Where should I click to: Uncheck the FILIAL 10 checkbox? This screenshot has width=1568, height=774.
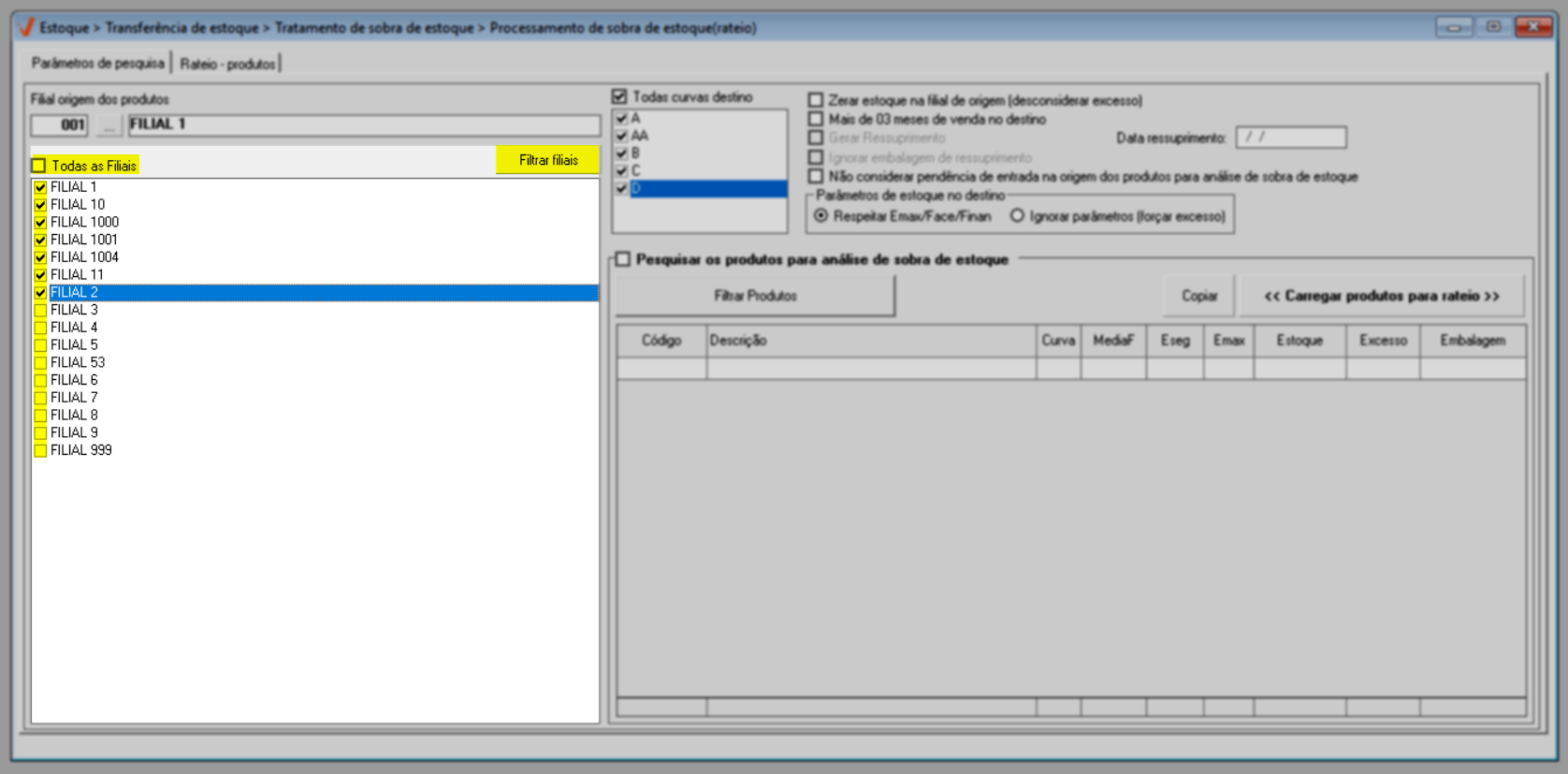40,205
